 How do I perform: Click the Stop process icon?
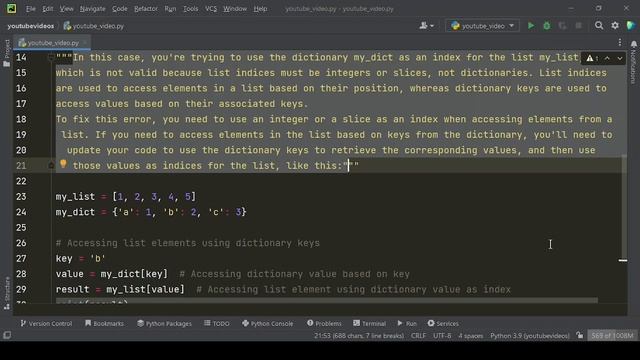pos(578,26)
